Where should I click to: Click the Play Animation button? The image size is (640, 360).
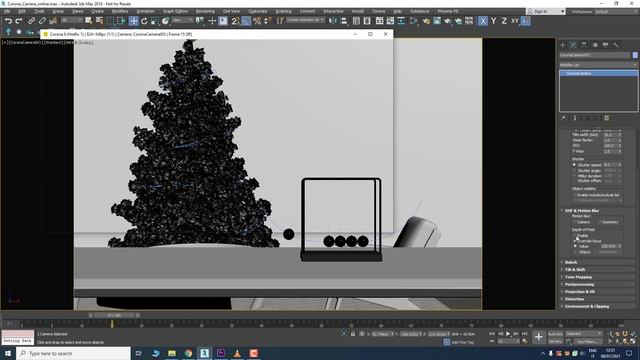508,334
